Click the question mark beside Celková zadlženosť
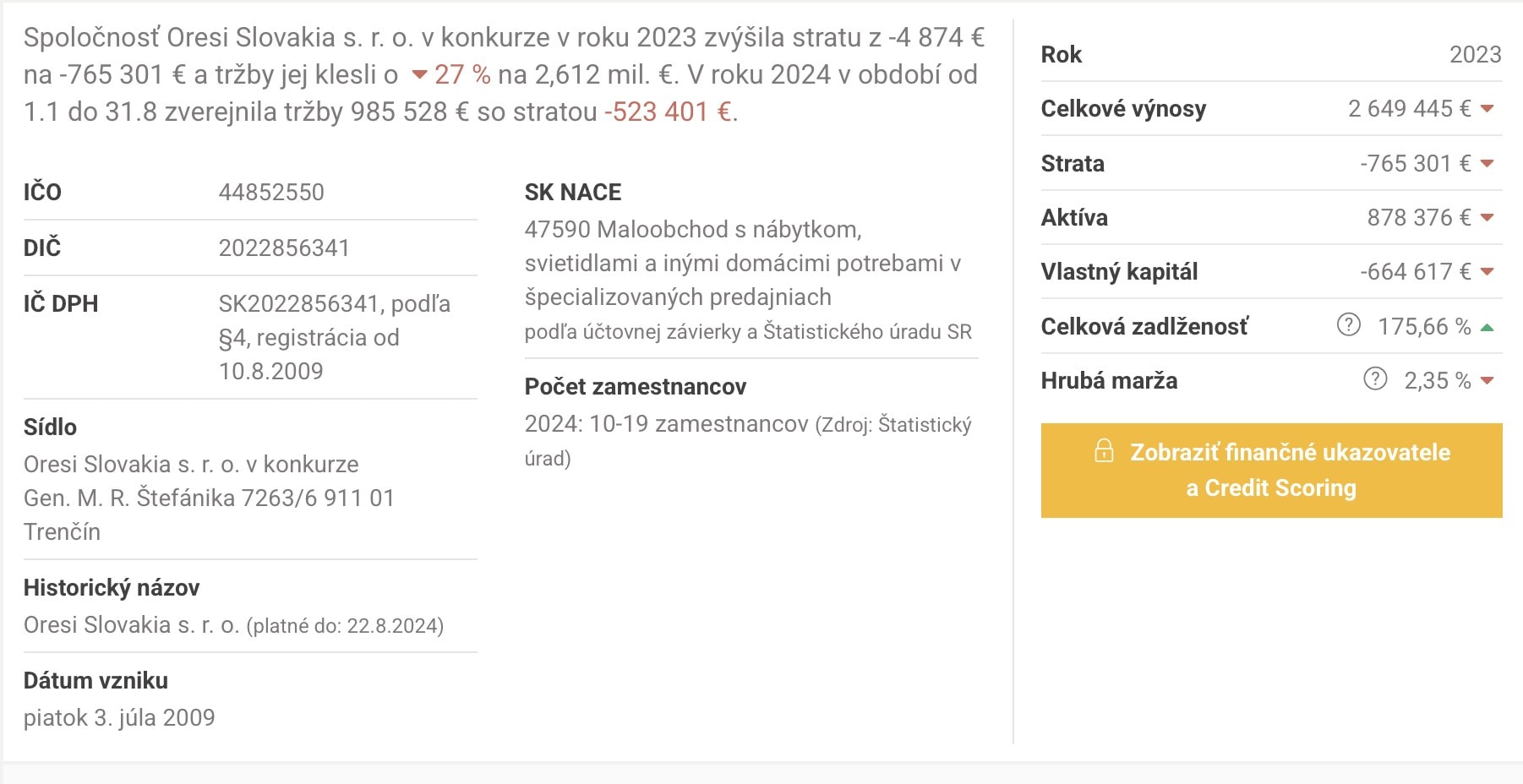 coord(1351,325)
